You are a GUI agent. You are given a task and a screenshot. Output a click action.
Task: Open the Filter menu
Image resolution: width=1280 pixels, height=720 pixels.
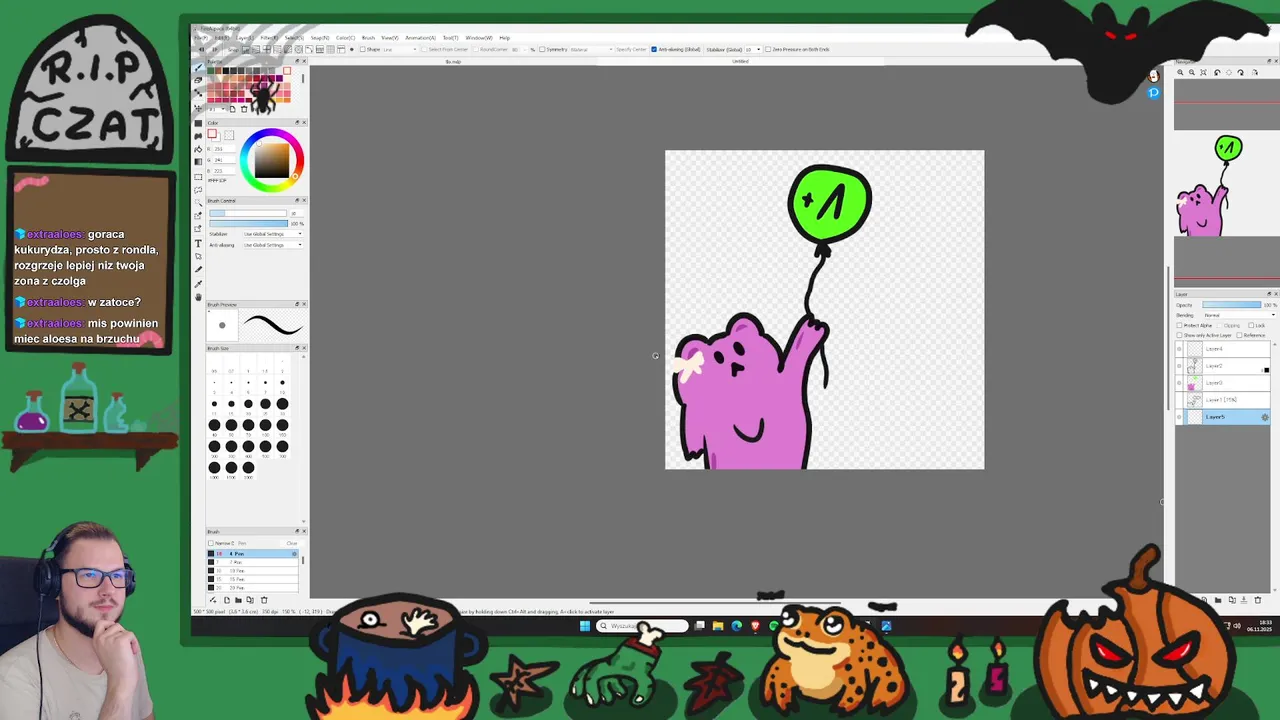[x=269, y=38]
